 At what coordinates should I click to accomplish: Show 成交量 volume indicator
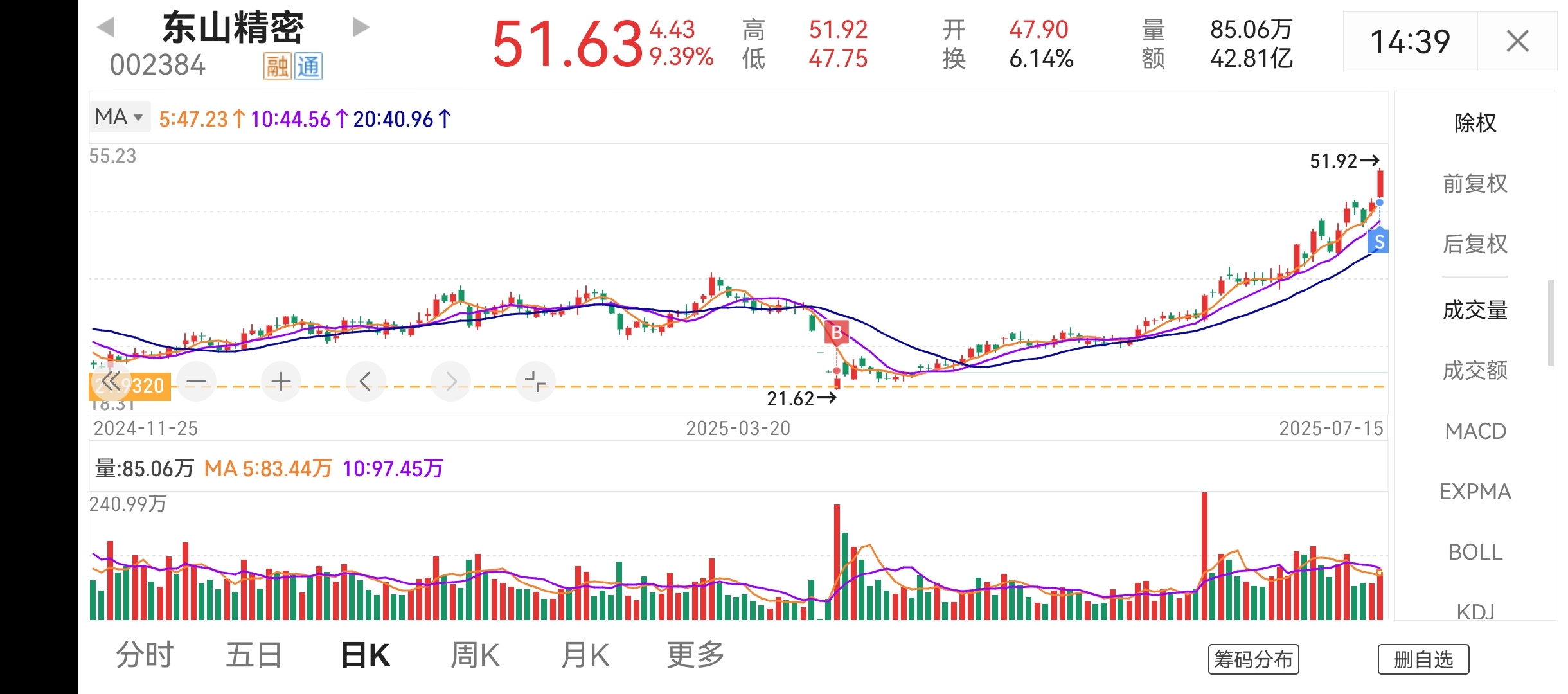[x=1475, y=310]
